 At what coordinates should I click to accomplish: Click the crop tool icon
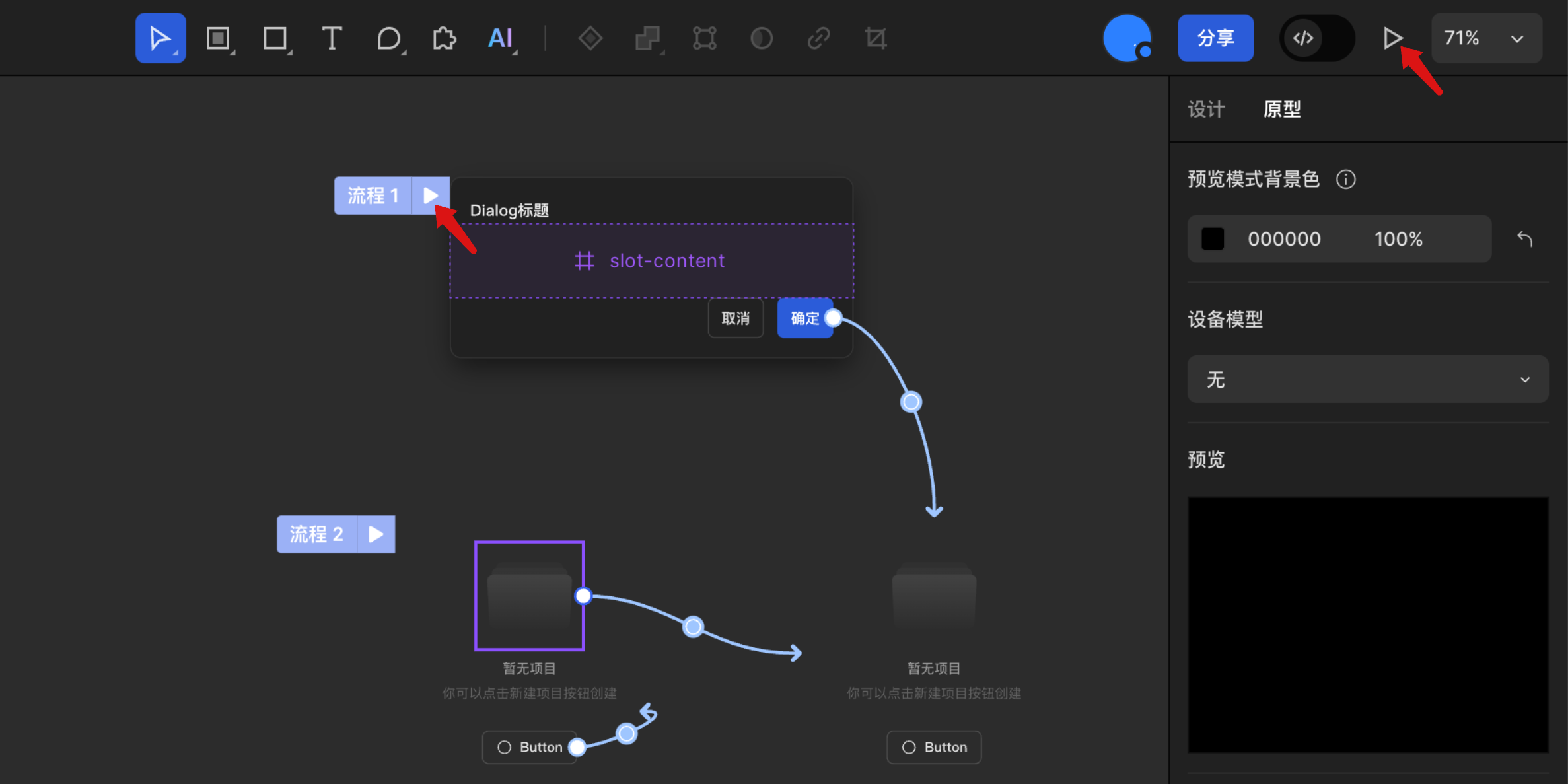[876, 38]
